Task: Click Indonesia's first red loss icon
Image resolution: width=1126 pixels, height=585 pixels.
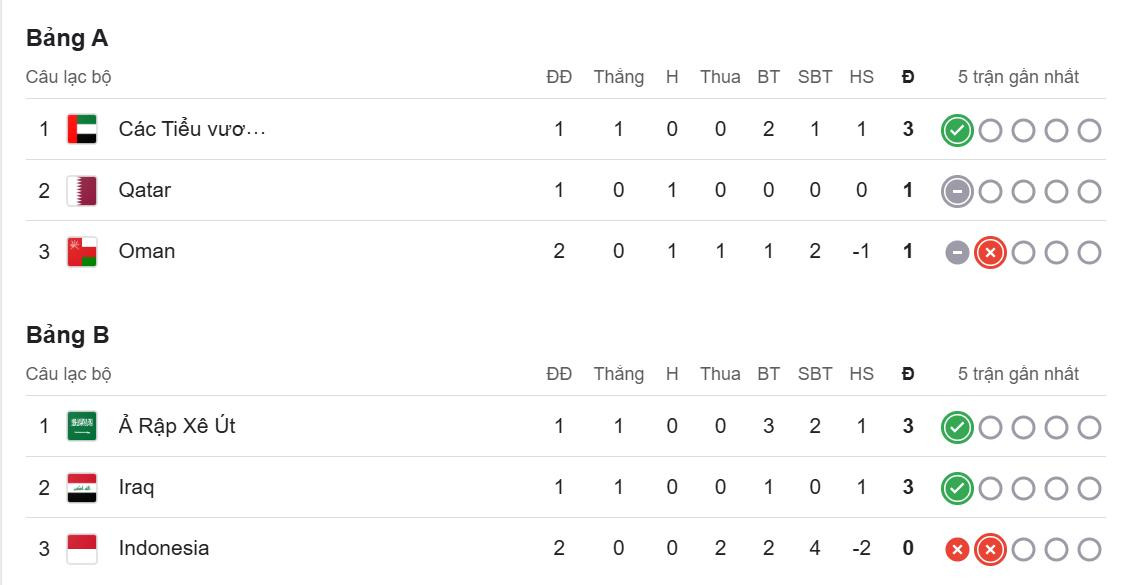Action: click(957, 549)
